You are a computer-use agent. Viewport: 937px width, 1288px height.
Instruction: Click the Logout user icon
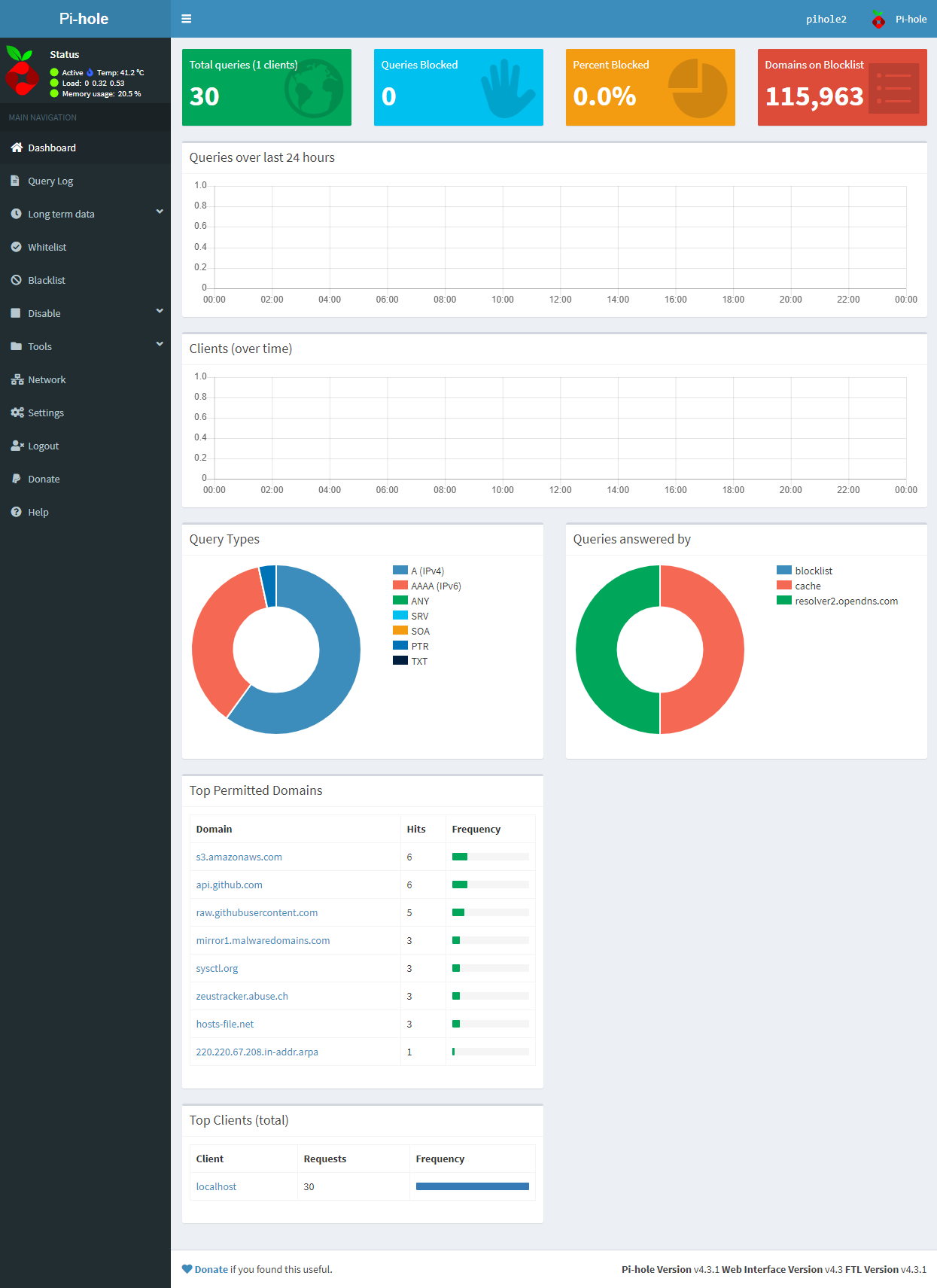coord(17,446)
